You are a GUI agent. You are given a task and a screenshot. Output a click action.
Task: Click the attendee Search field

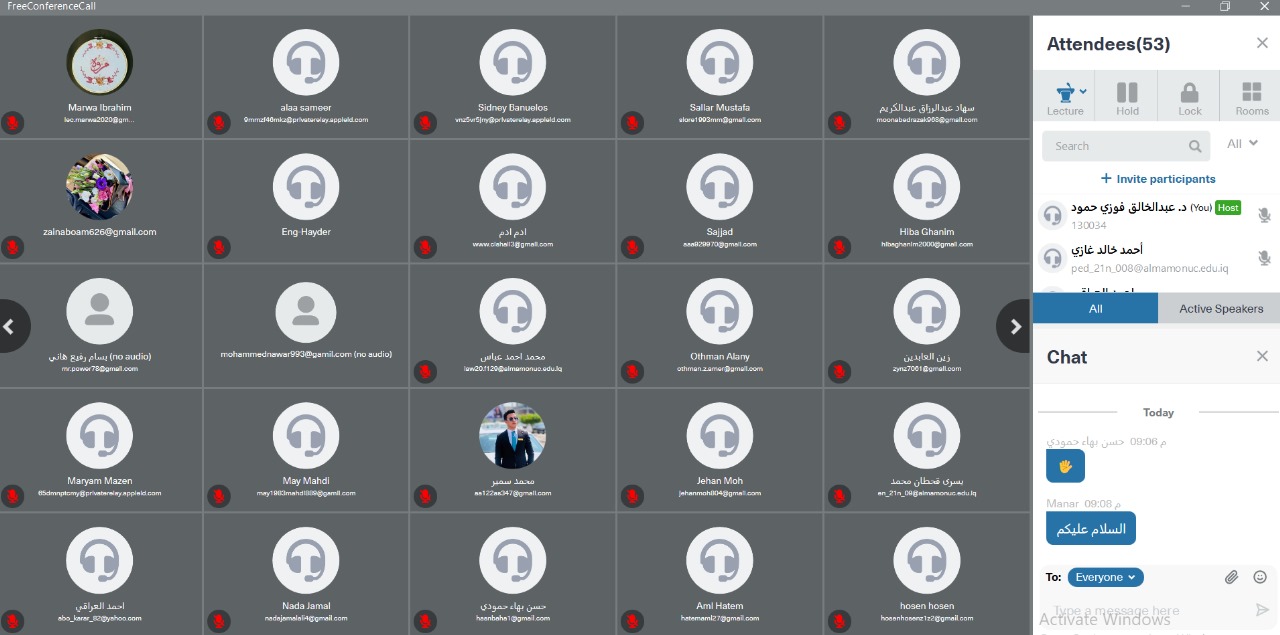[1126, 146]
